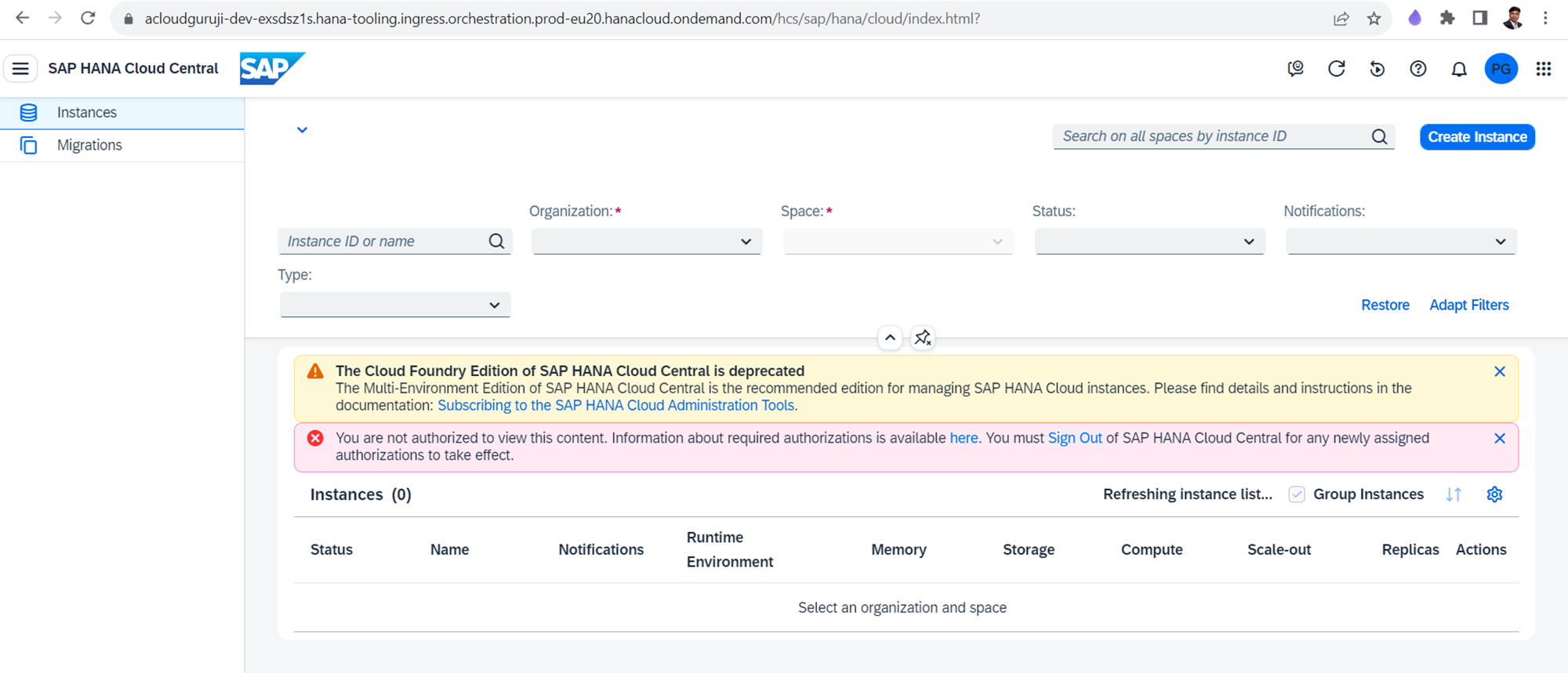Click the Sign Out link
The height and width of the screenshot is (673, 1568).
(x=1074, y=438)
